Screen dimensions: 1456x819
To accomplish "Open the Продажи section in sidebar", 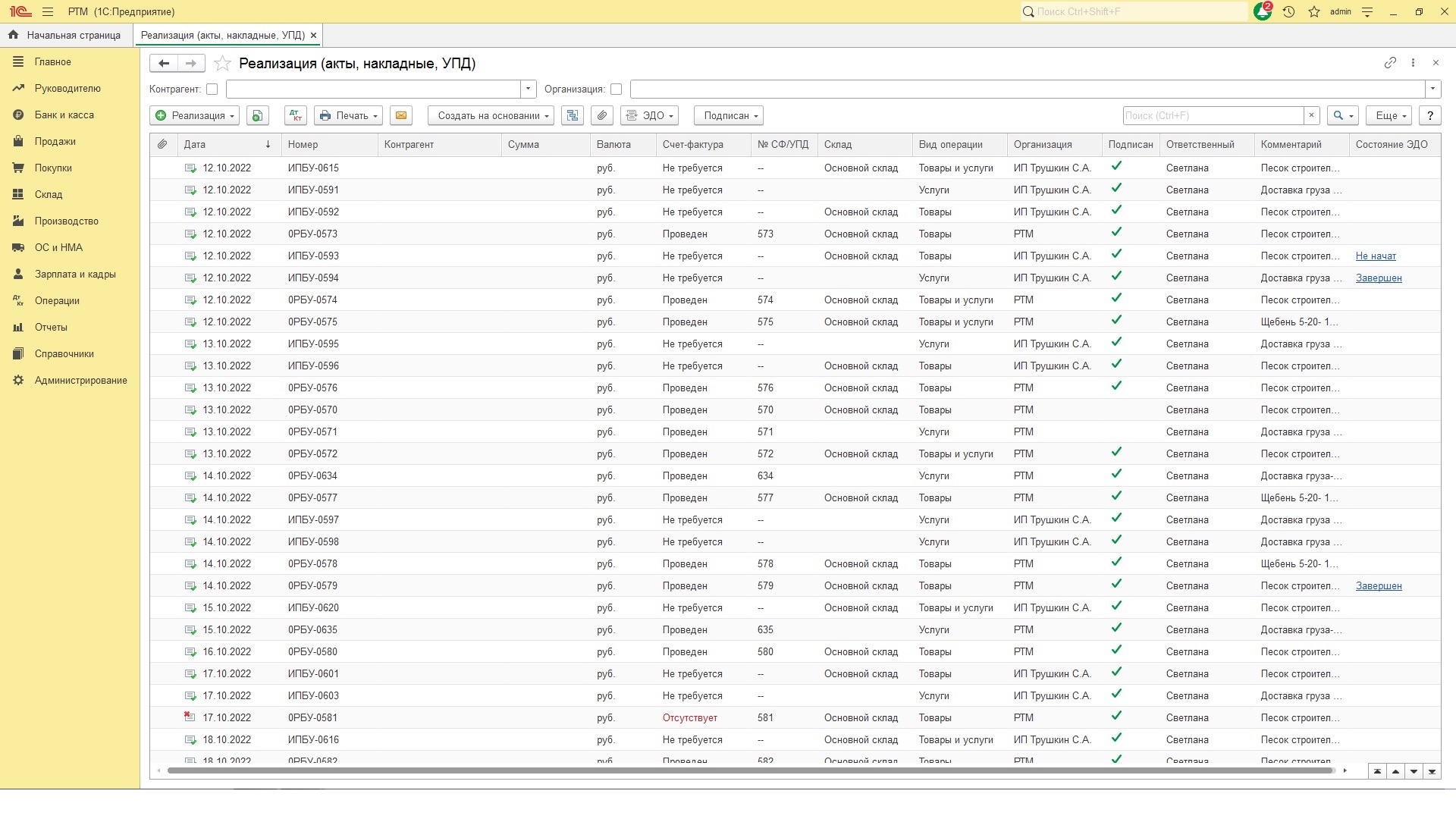I will [55, 142].
